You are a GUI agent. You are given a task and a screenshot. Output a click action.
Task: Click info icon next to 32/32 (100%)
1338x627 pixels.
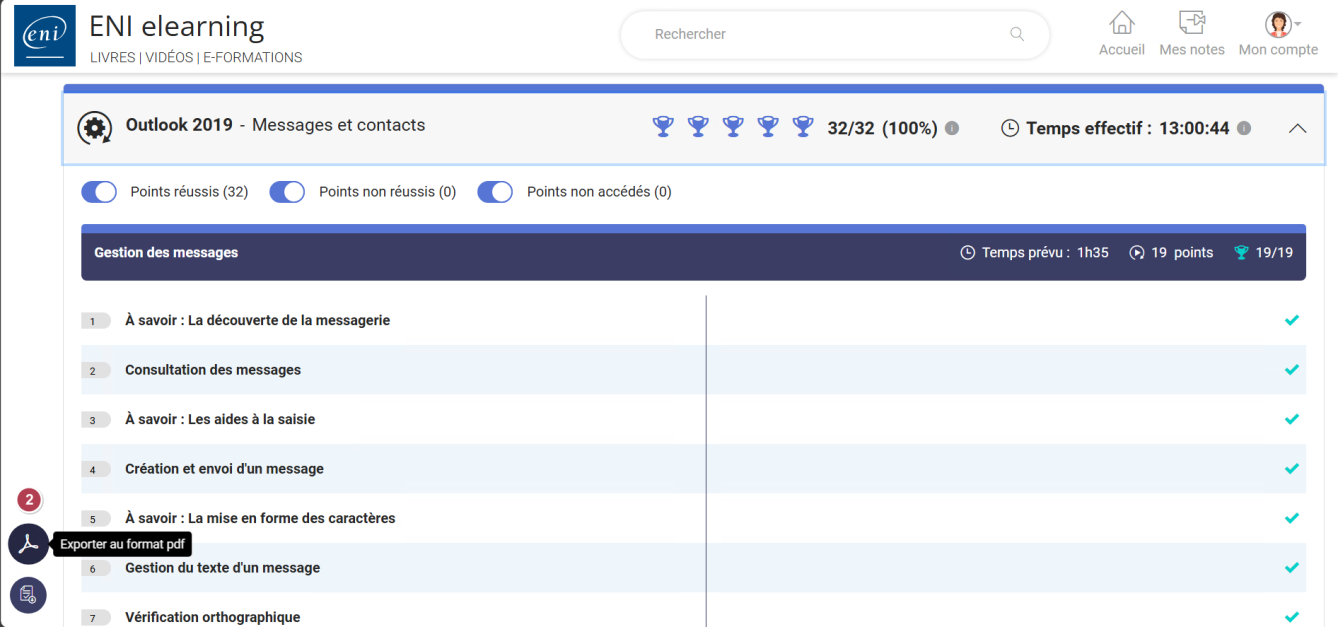[952, 128]
